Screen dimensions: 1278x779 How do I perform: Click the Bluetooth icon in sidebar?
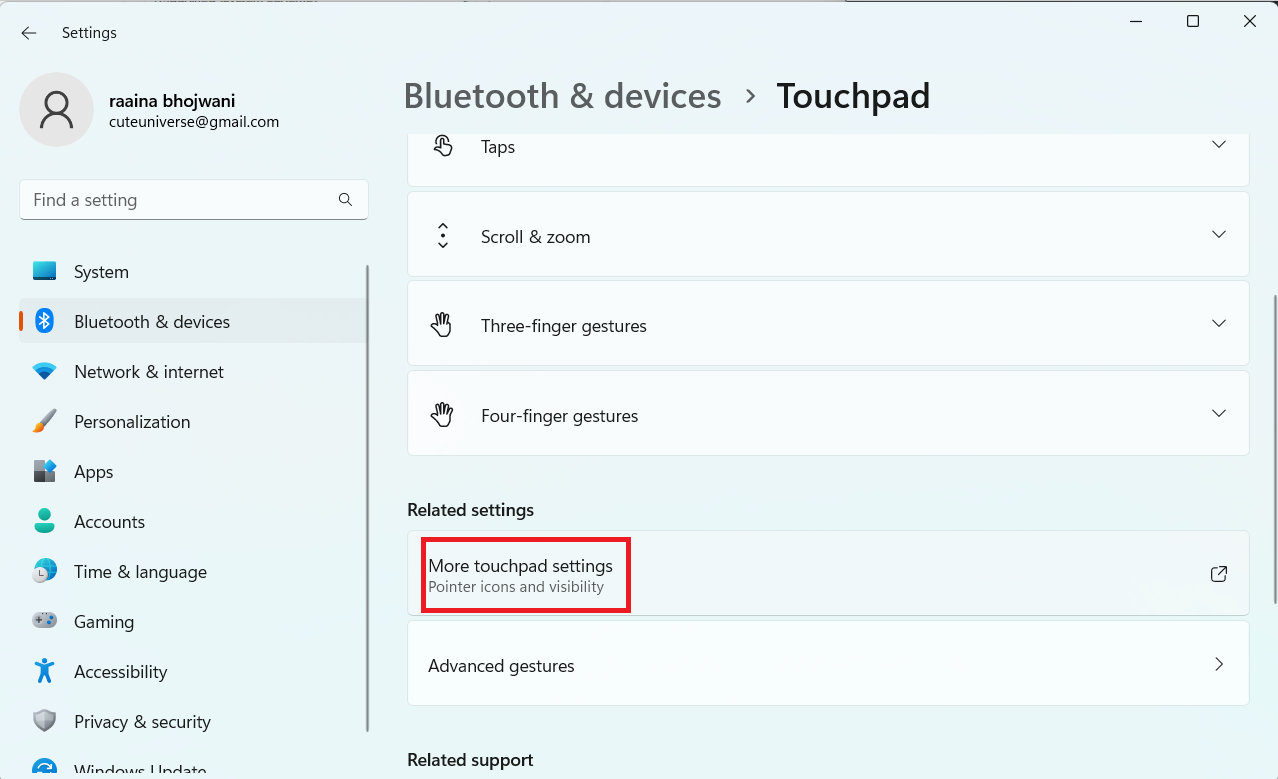(x=44, y=321)
